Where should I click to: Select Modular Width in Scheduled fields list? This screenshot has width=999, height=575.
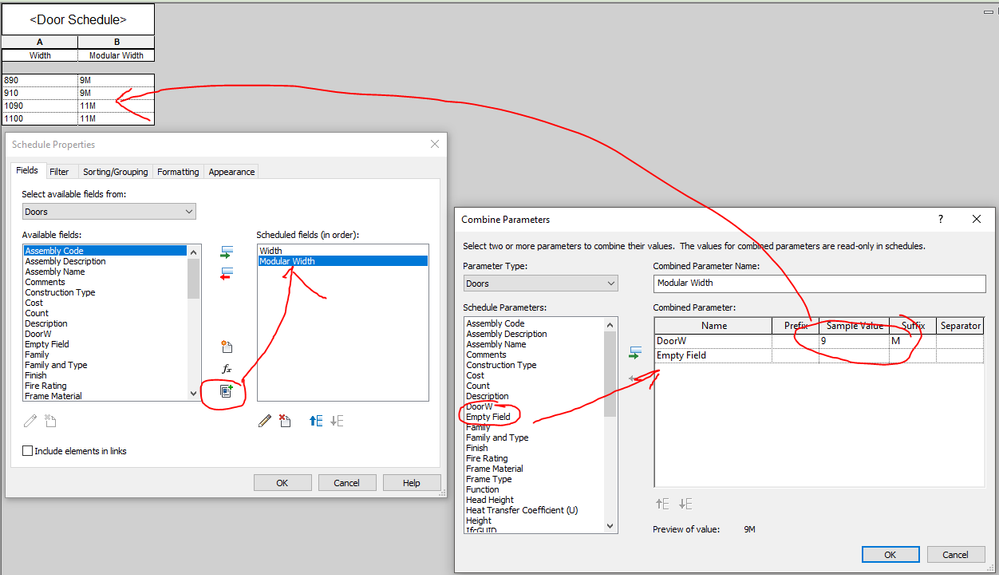(343, 261)
